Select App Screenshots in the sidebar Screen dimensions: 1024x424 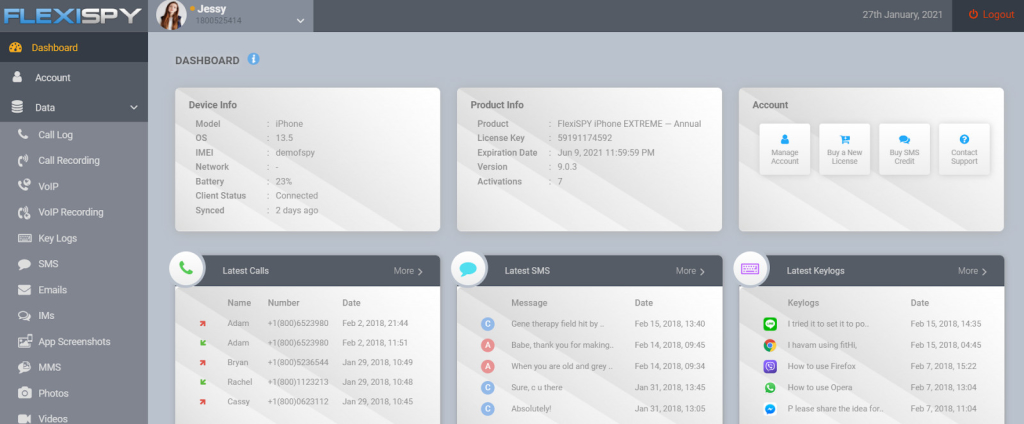tap(74, 341)
